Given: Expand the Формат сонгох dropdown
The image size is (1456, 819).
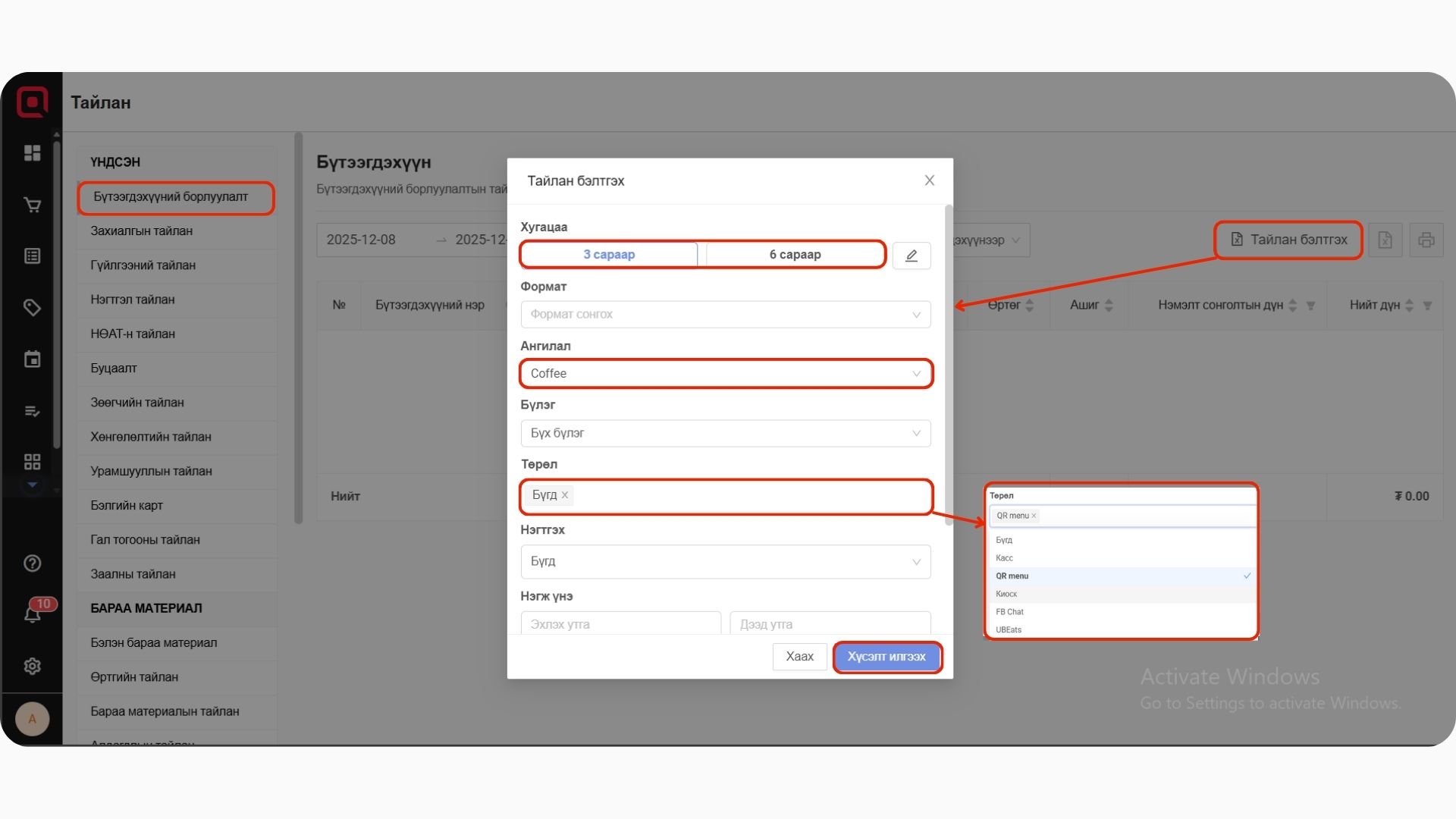Looking at the screenshot, I should click(x=725, y=314).
